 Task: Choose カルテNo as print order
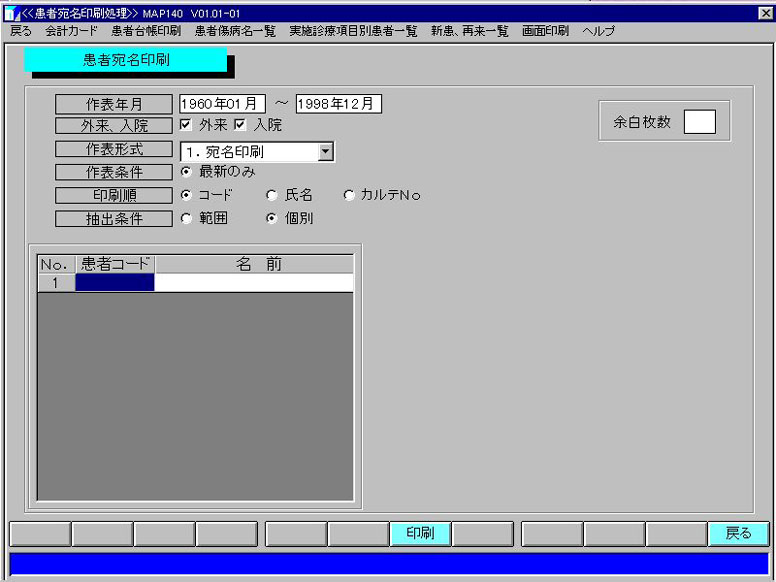[x=349, y=195]
